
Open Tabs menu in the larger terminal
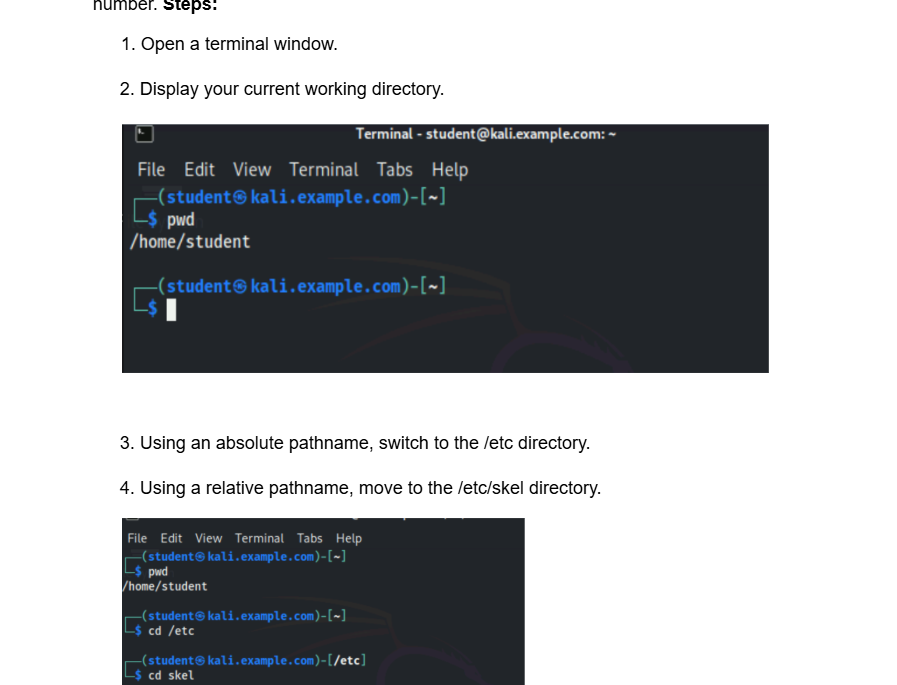click(395, 170)
